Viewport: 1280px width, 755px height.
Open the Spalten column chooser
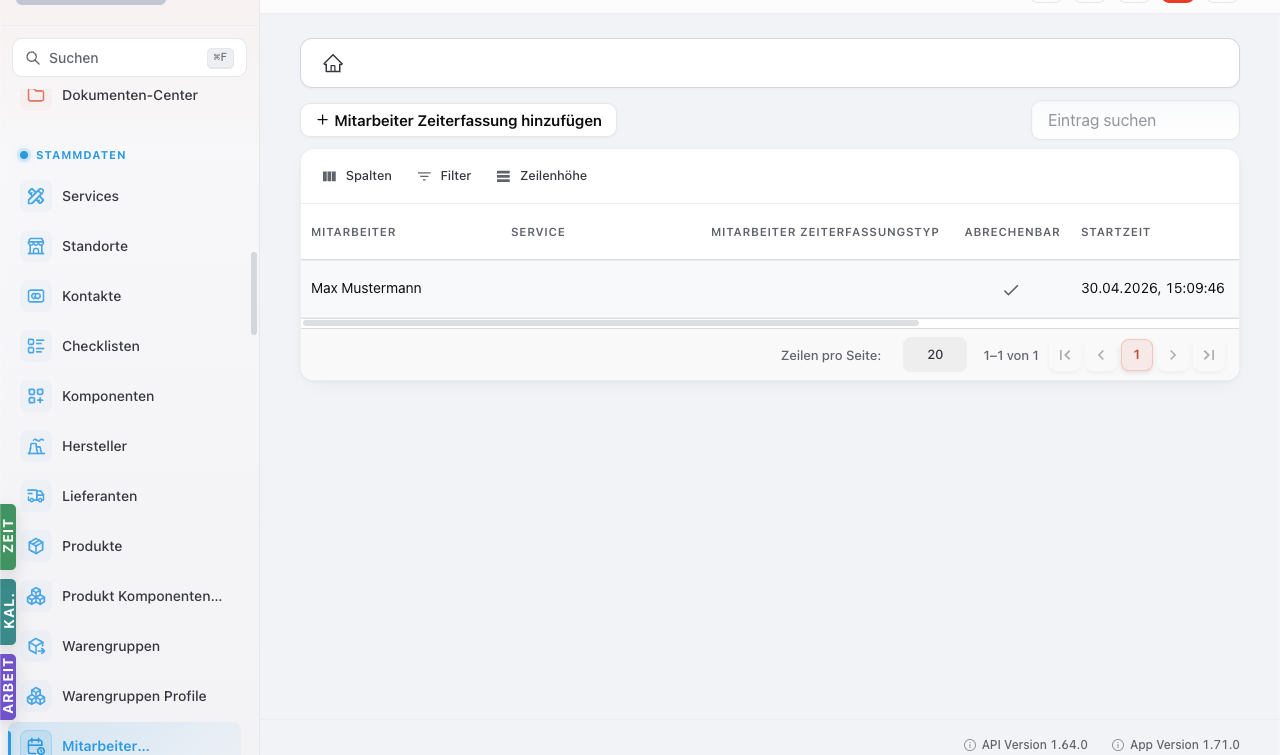(x=357, y=176)
